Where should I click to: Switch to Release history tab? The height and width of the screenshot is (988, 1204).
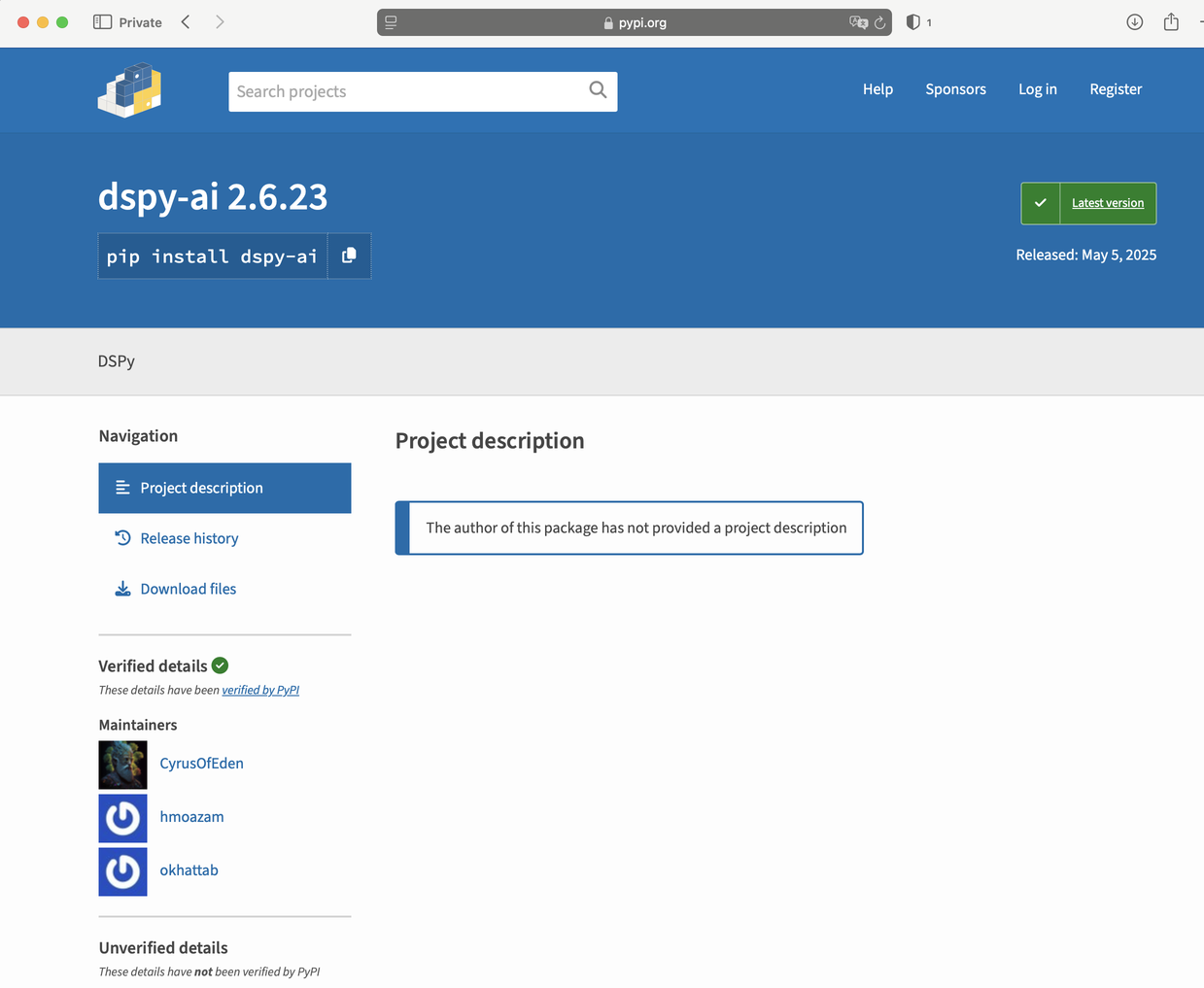click(224, 538)
